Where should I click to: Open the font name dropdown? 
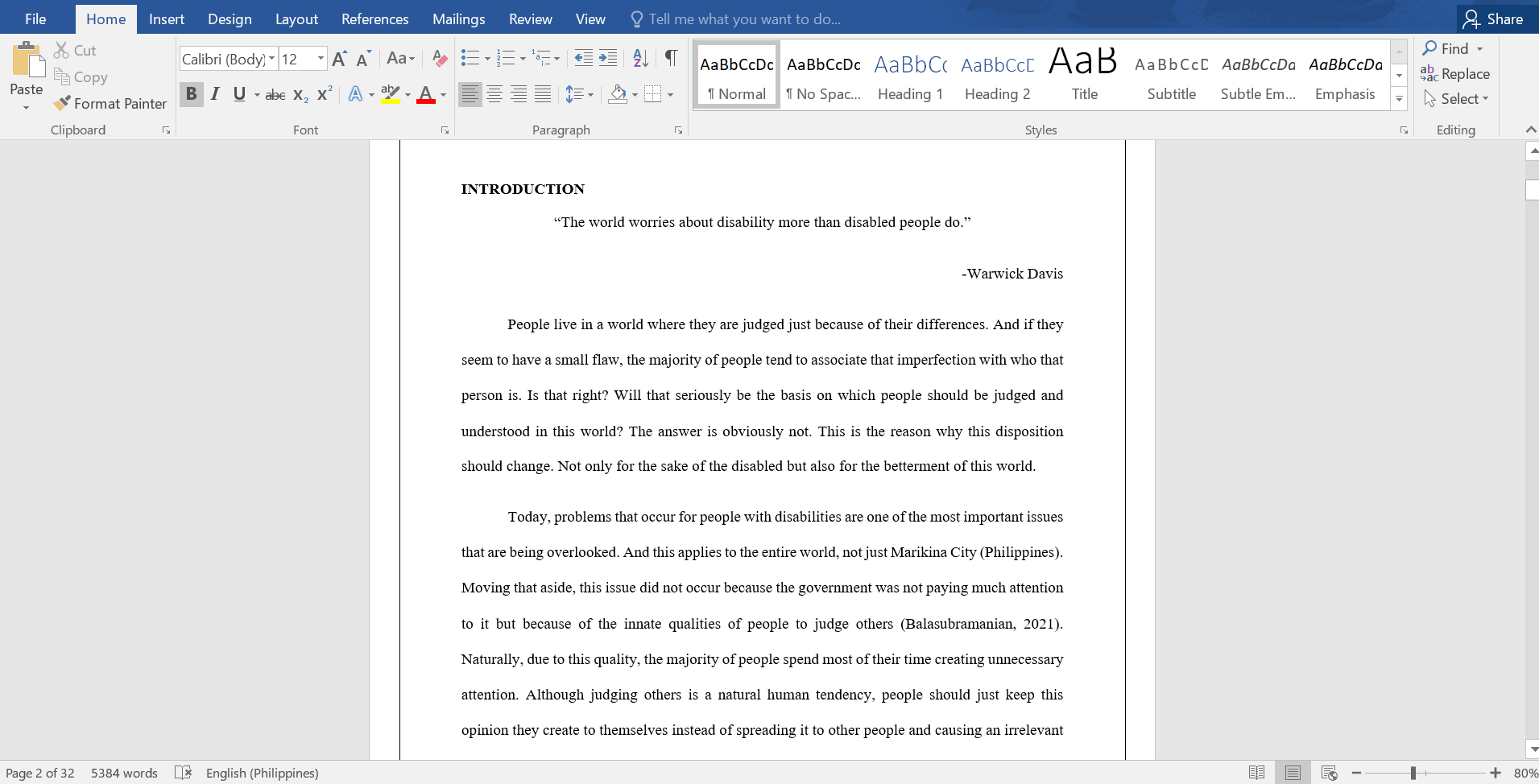coord(271,59)
